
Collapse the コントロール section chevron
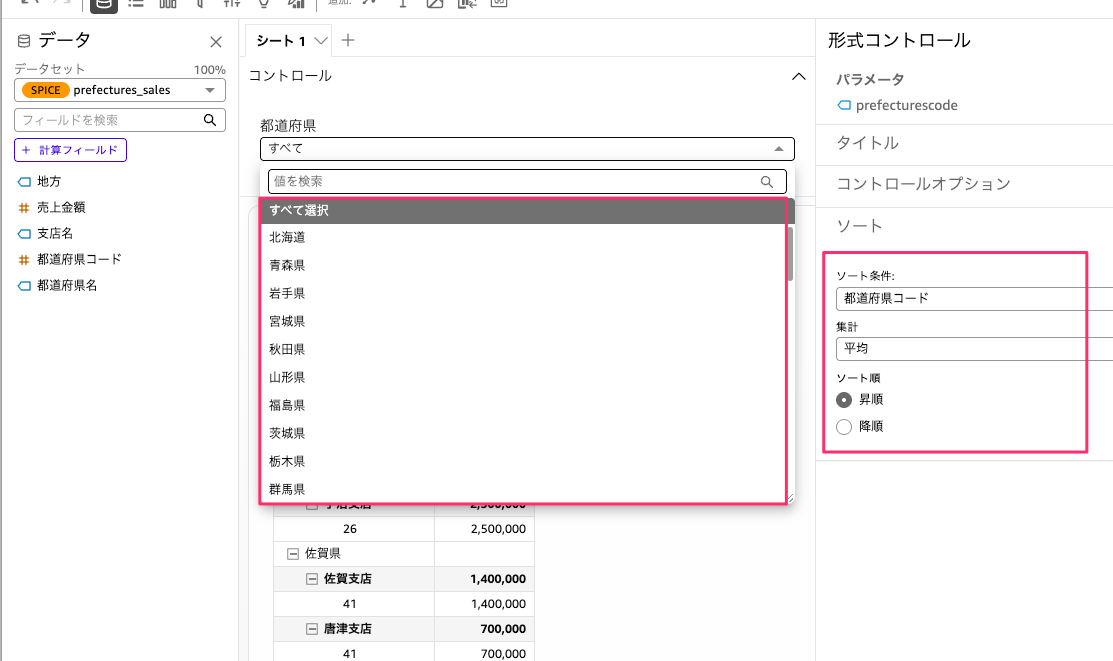pyautogui.click(x=799, y=76)
